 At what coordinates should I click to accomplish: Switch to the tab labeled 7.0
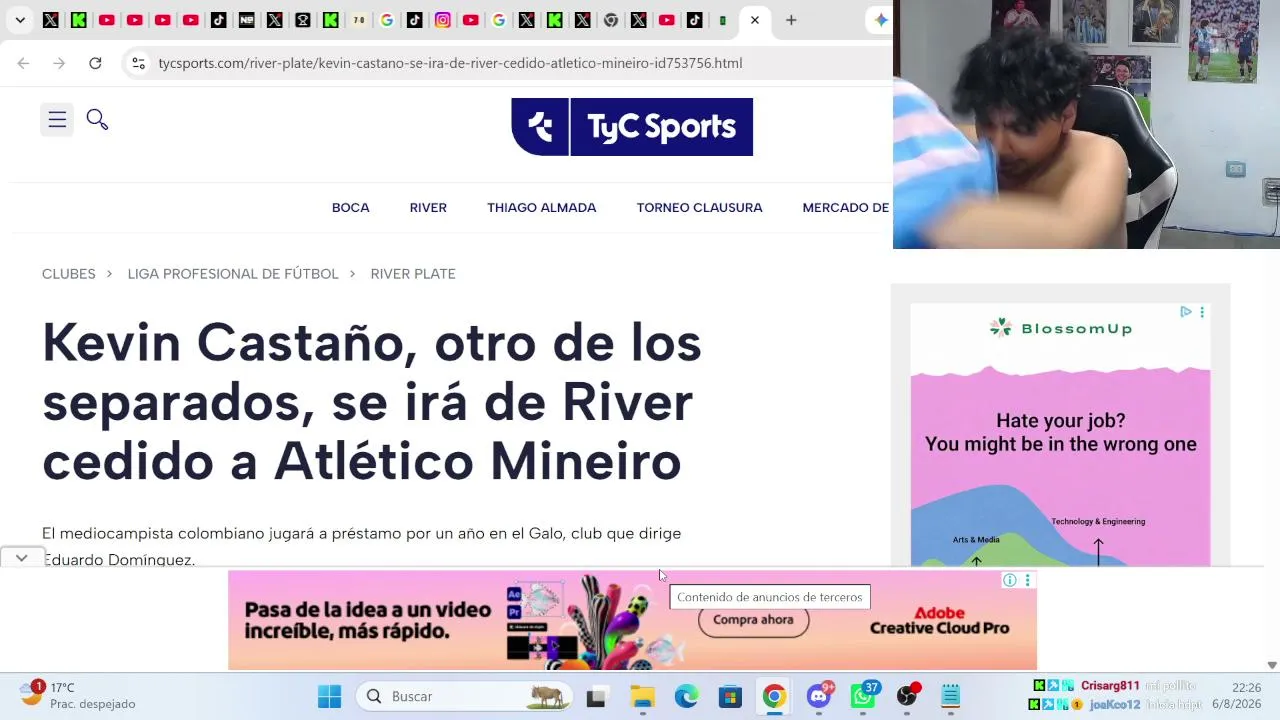359,20
